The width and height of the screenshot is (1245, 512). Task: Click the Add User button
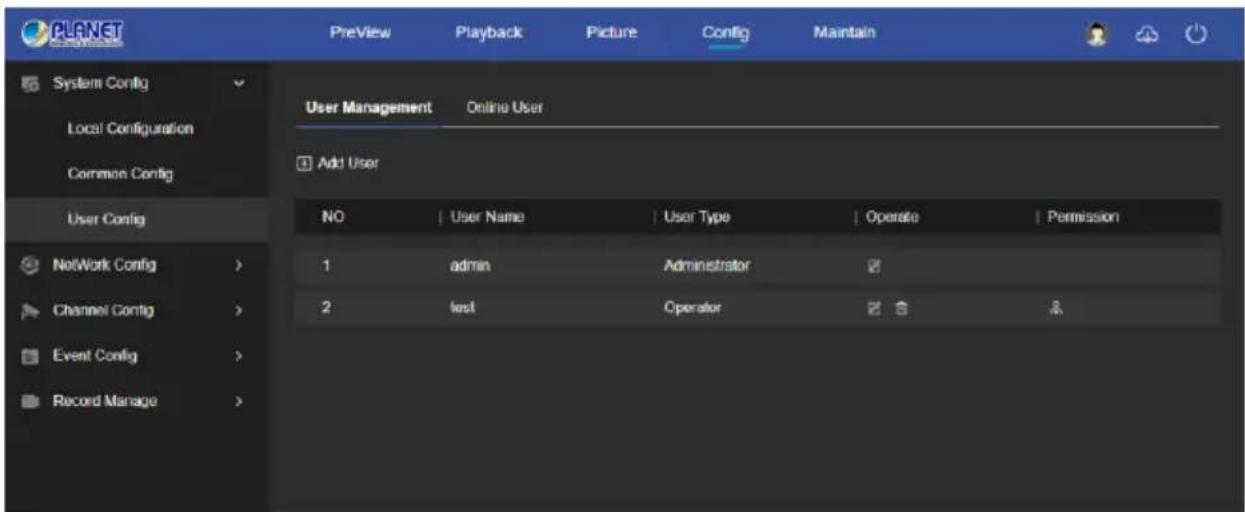pos(337,161)
